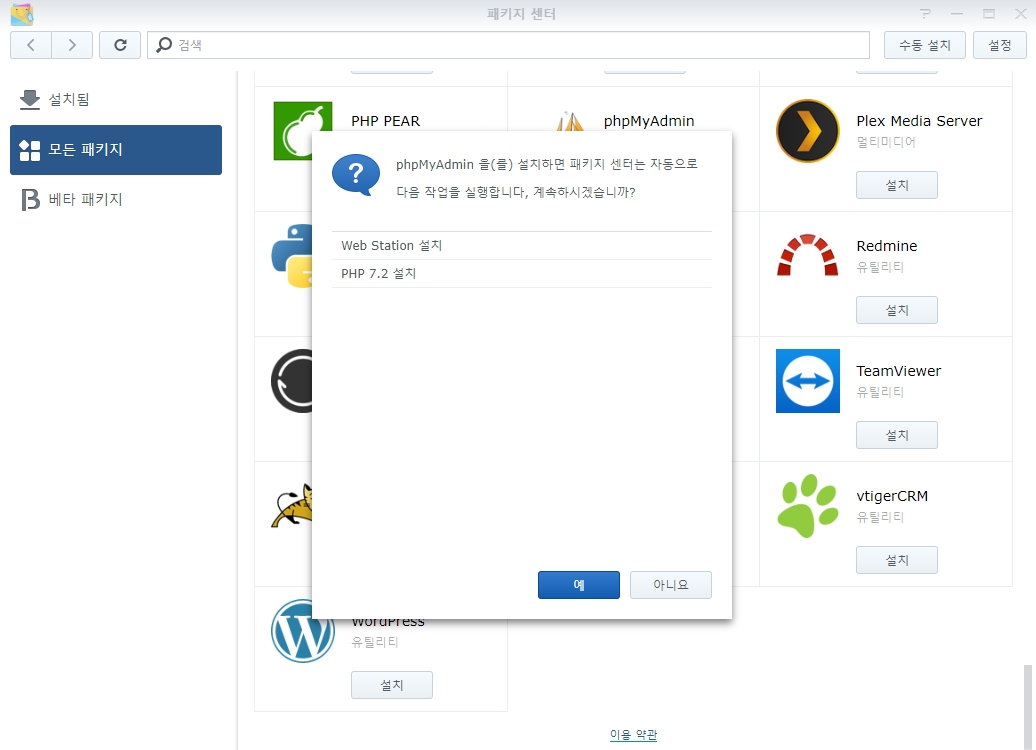Click the Python package icon
This screenshot has width=1036, height=750.
(x=292, y=256)
